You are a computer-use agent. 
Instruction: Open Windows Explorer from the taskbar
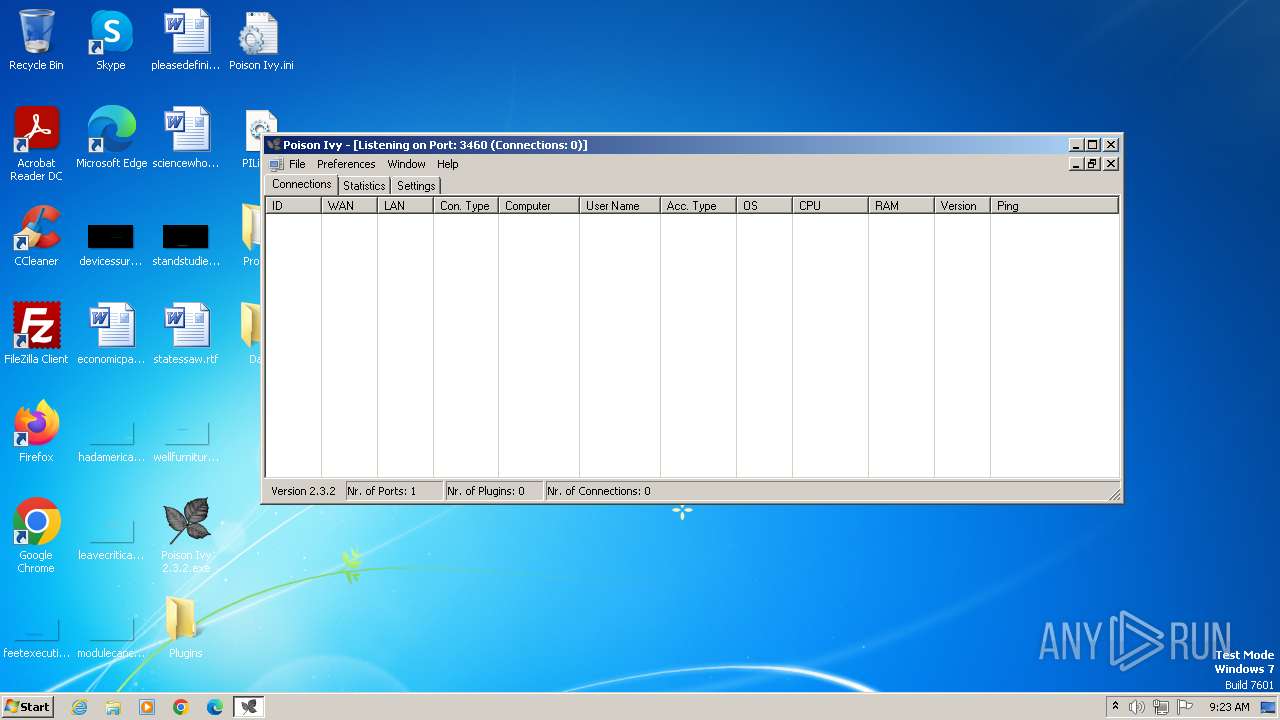click(x=113, y=707)
